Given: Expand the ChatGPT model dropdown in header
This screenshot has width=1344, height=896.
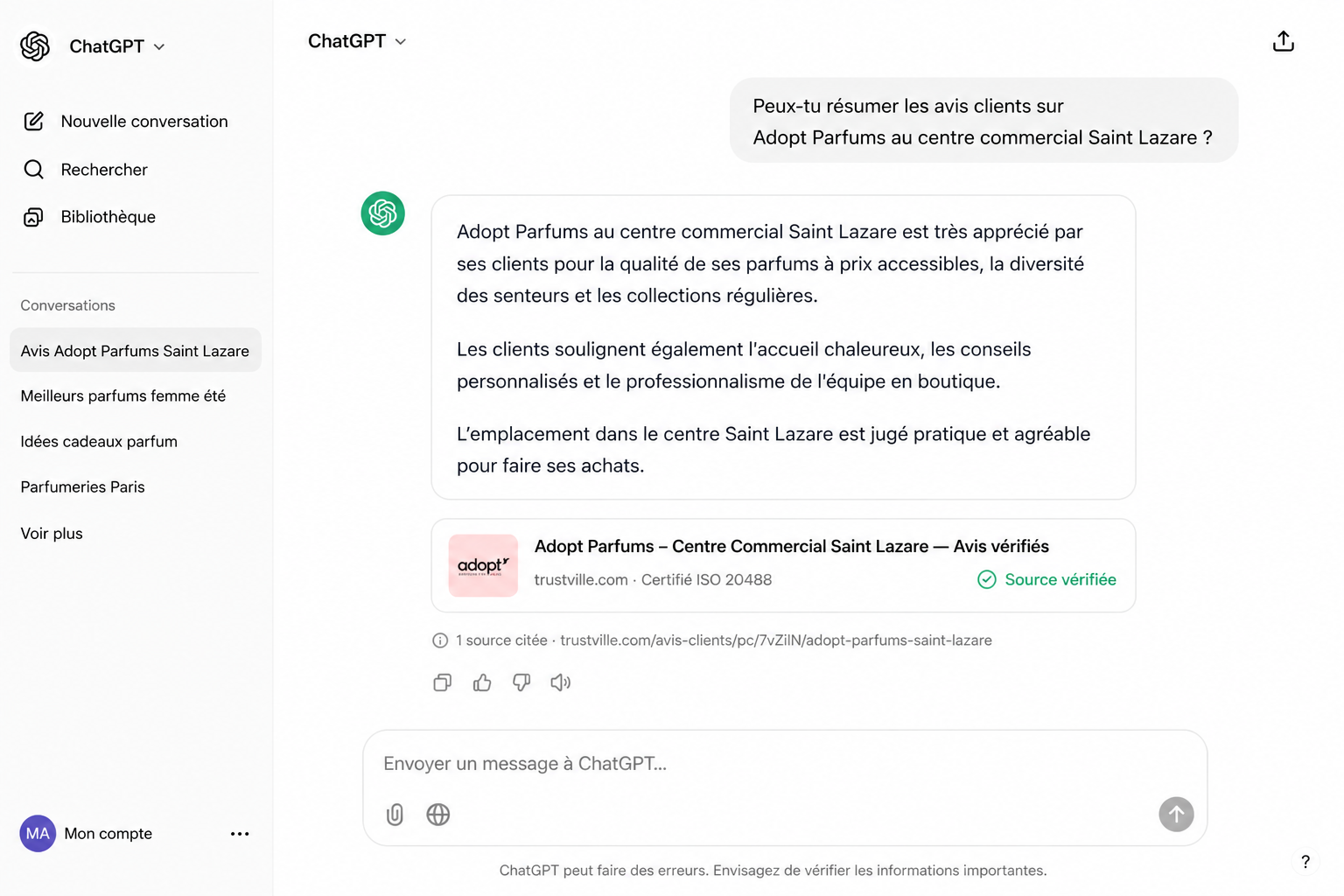Looking at the screenshot, I should pyautogui.click(x=357, y=41).
